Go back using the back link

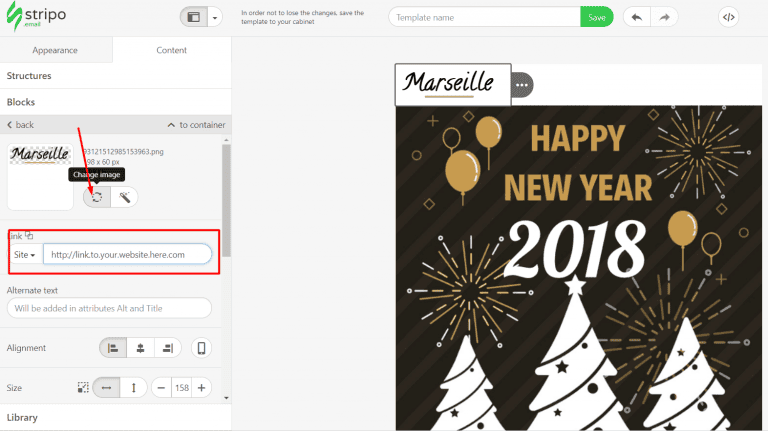[x=21, y=125]
